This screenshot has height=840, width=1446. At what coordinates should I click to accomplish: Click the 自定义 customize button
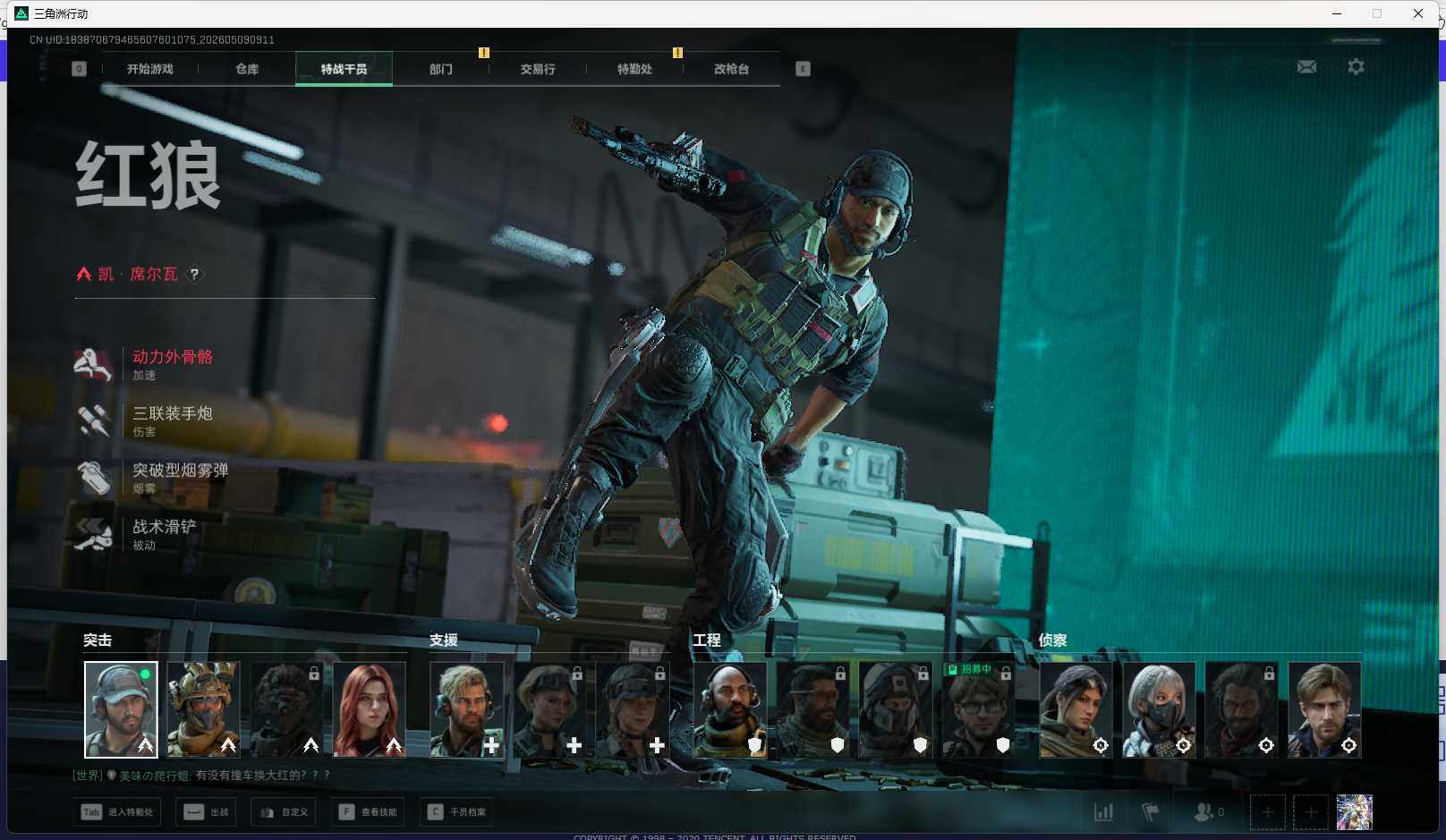point(284,812)
